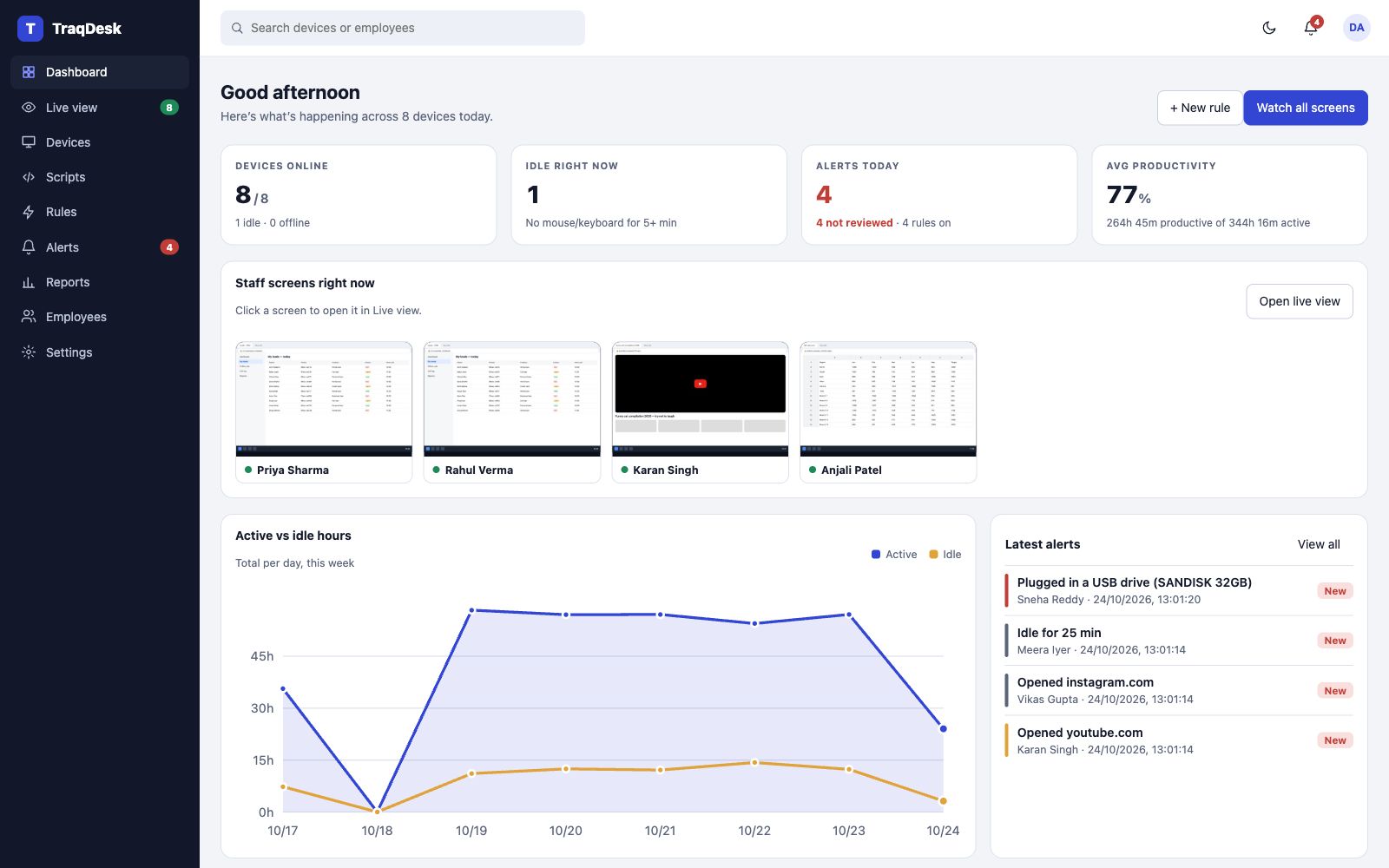Open the Opened instagram.com alert
The image size is (1389, 868).
(1179, 690)
